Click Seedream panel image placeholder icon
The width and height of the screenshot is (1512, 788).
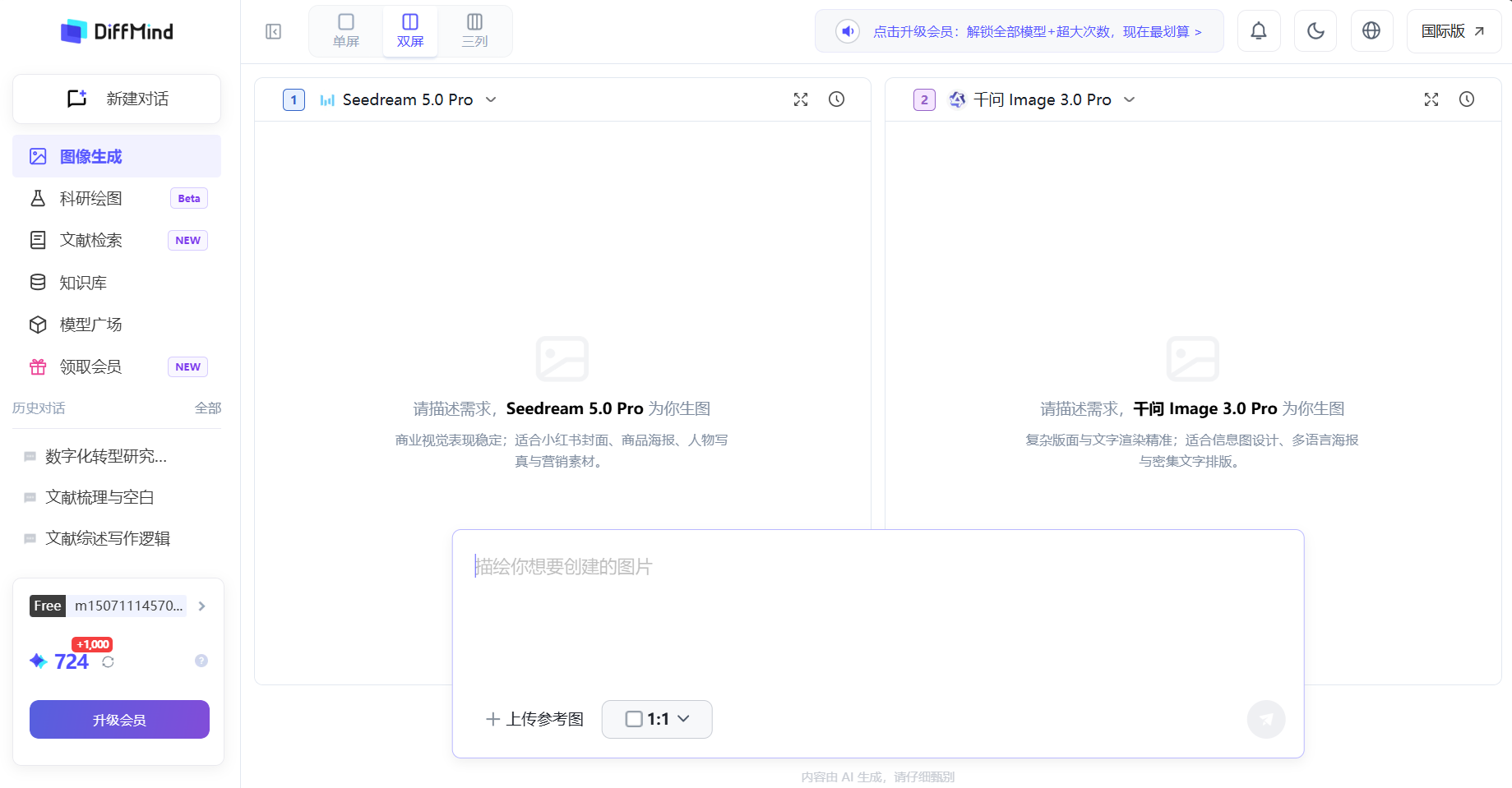pos(562,359)
